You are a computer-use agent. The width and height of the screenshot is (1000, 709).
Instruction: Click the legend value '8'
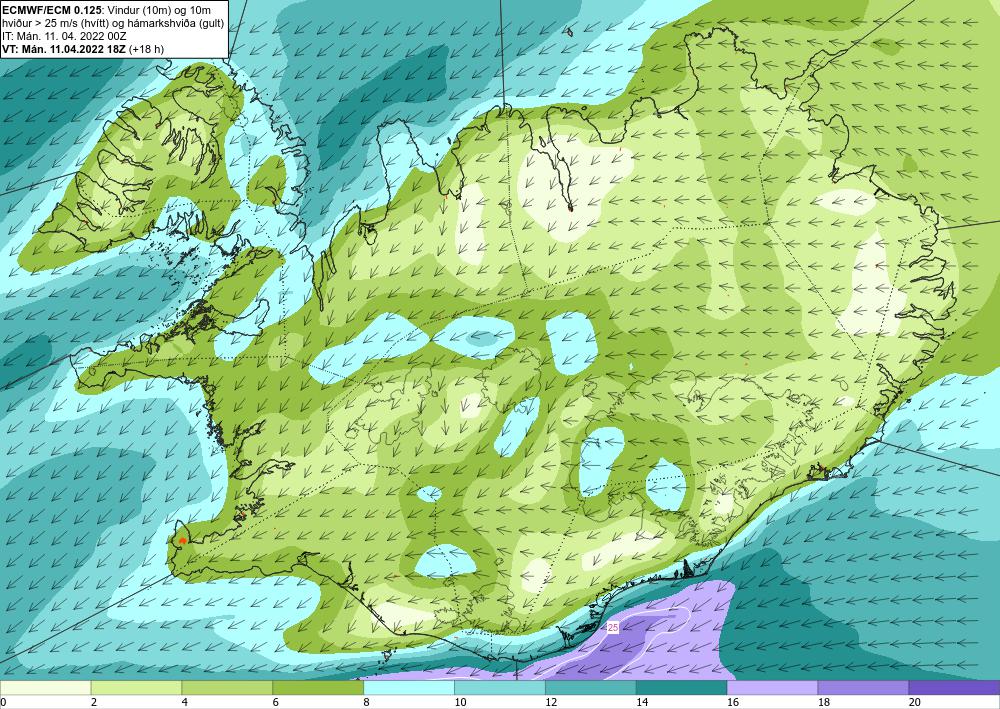pos(367,702)
